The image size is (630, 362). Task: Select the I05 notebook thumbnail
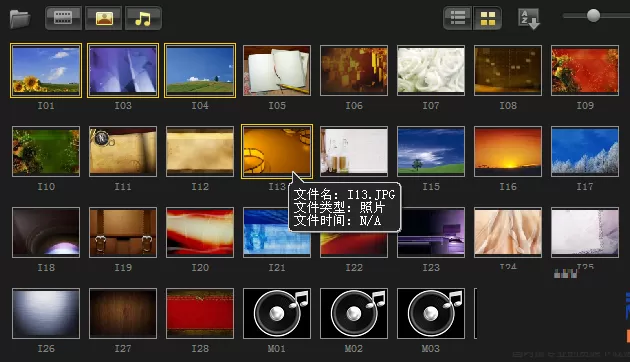[x=277, y=70]
